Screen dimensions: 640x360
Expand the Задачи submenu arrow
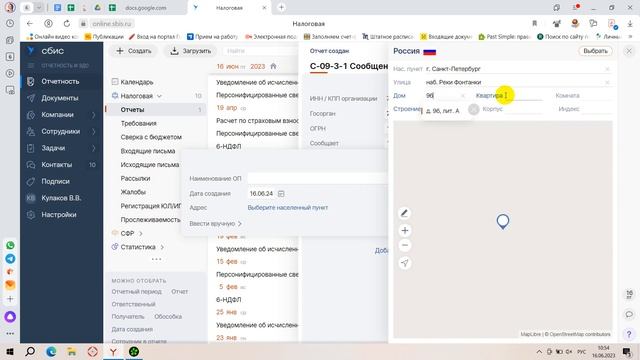coord(93,148)
